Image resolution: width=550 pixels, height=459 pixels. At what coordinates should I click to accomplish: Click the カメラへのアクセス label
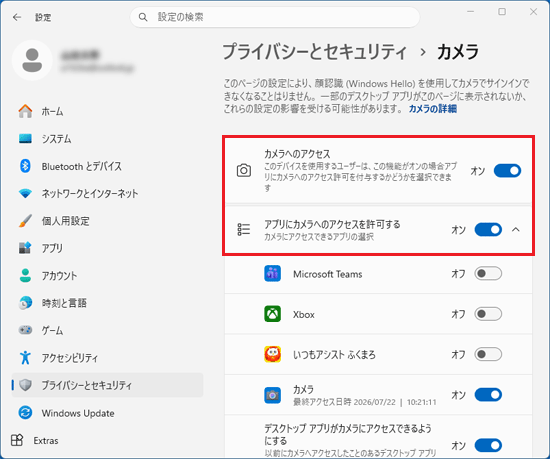pyautogui.click(x=297, y=154)
